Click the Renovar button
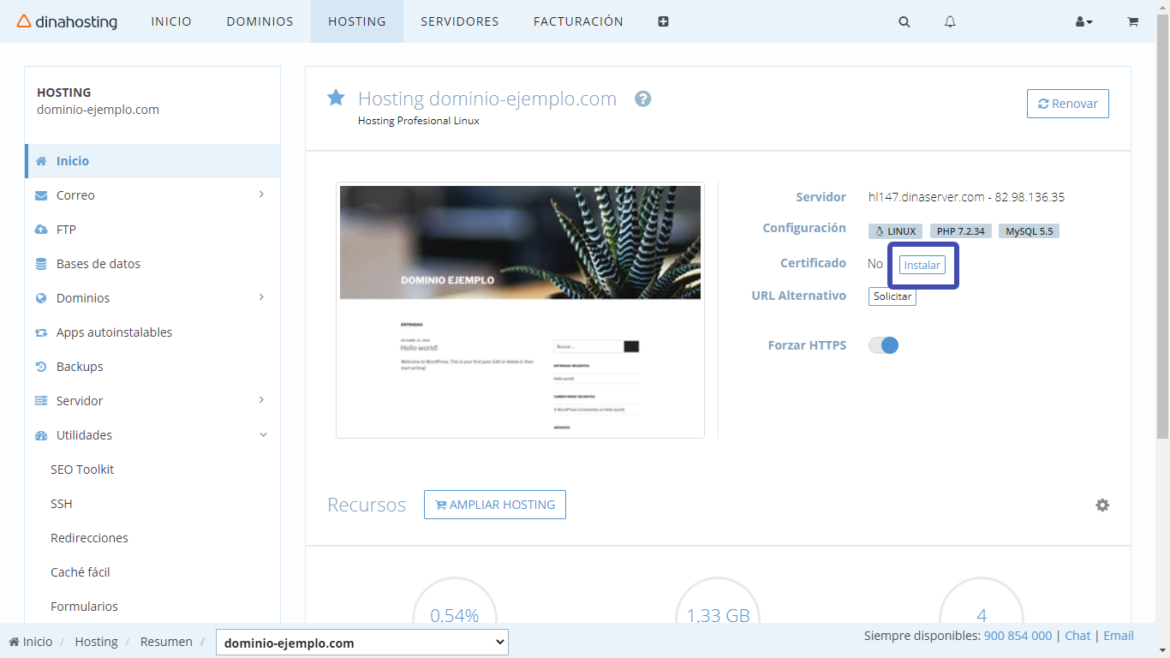The width and height of the screenshot is (1170, 658). coord(1067,103)
